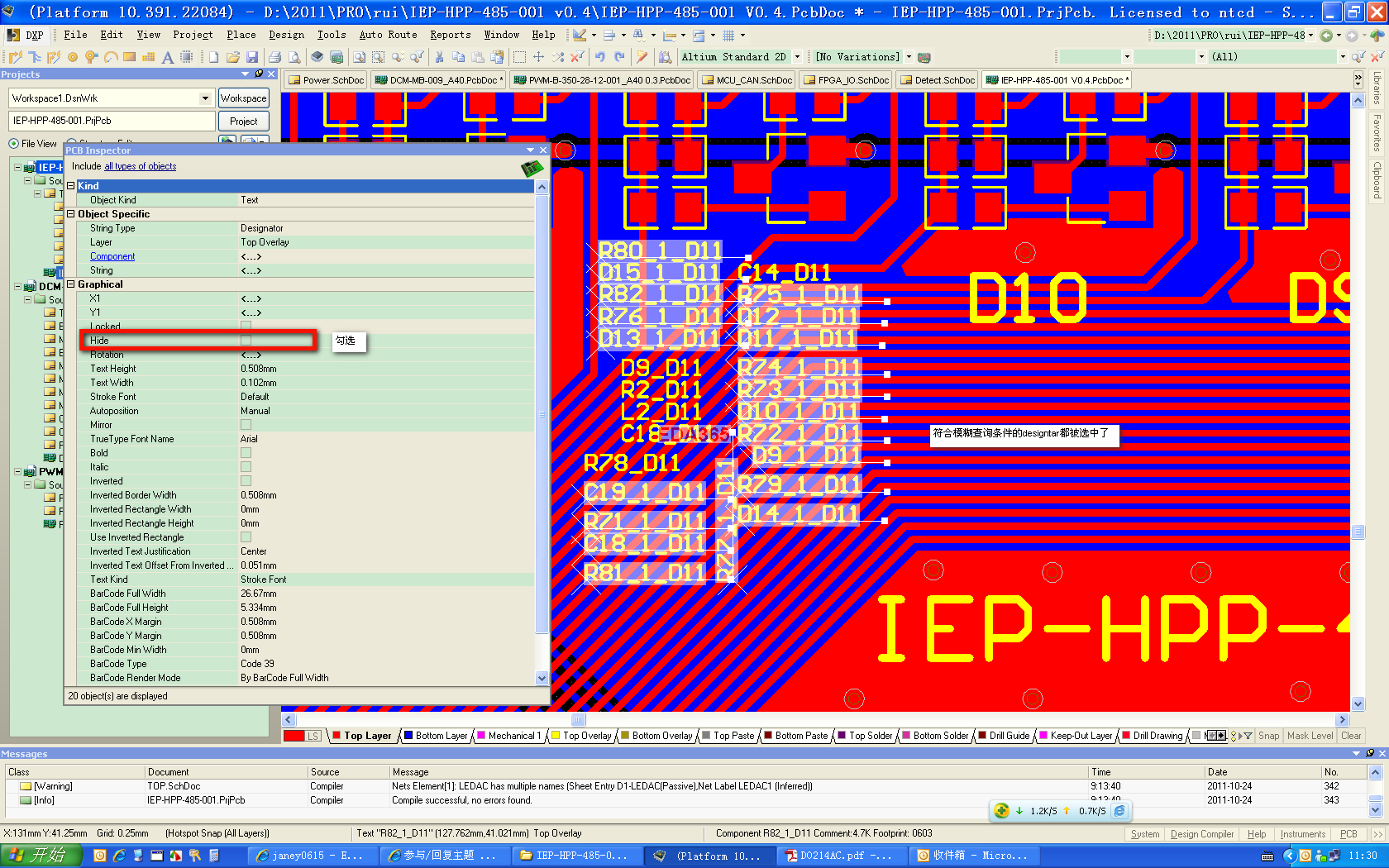
Task: Click the grid settings icon
Action: [728, 35]
